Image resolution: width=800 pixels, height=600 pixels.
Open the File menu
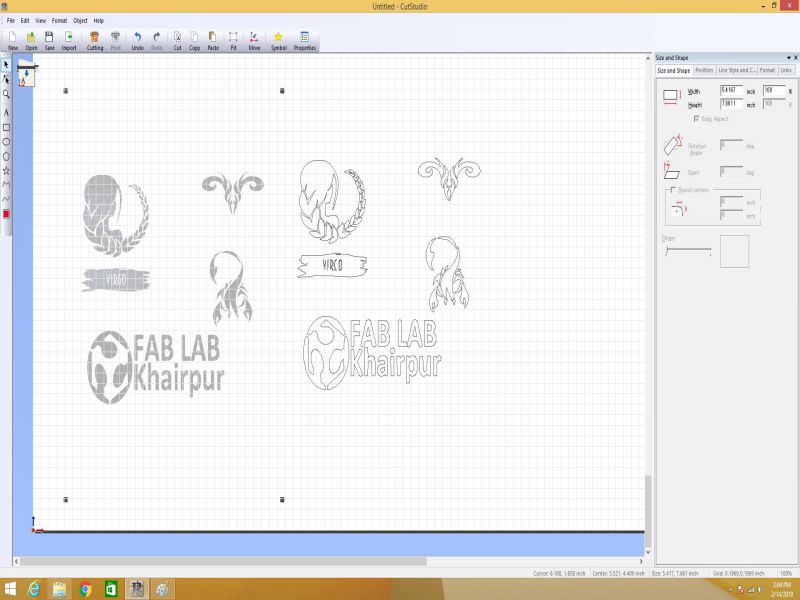(10, 21)
